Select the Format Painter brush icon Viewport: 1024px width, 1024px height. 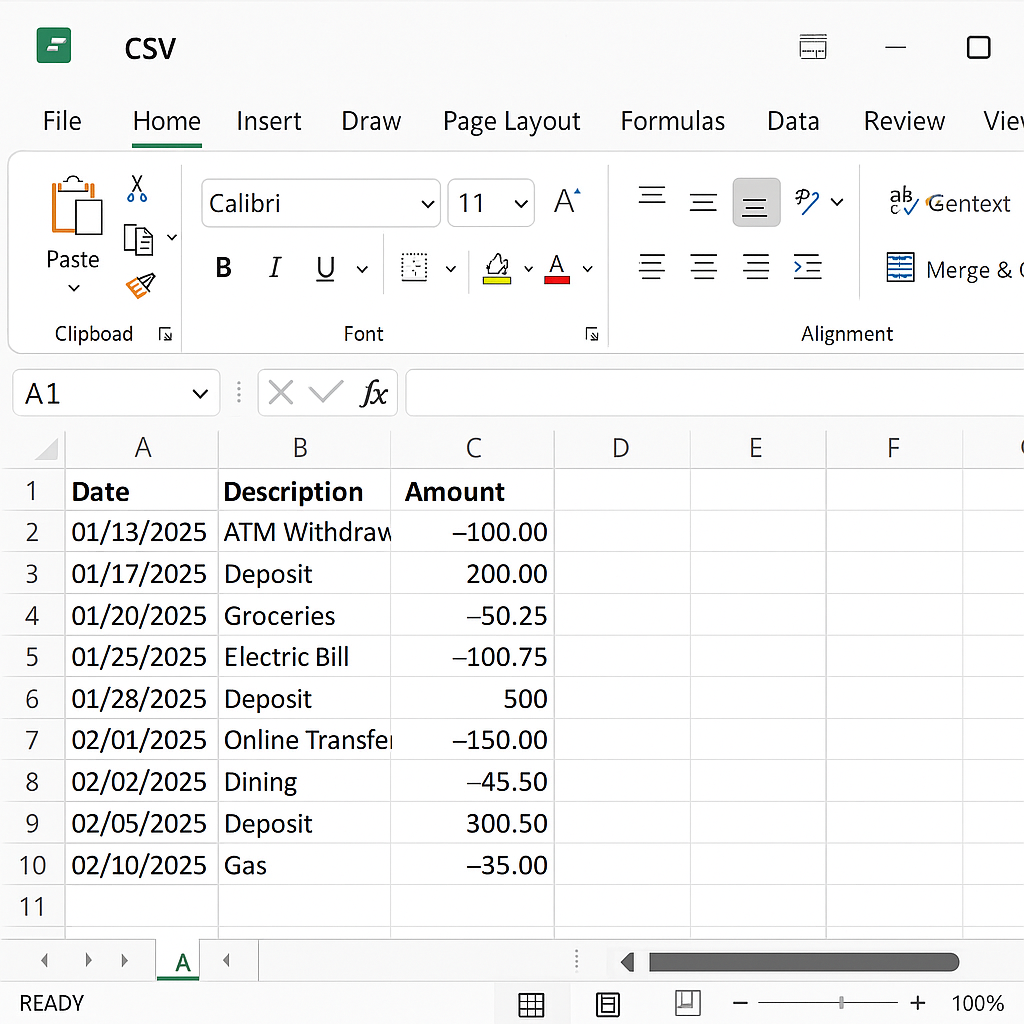140,287
